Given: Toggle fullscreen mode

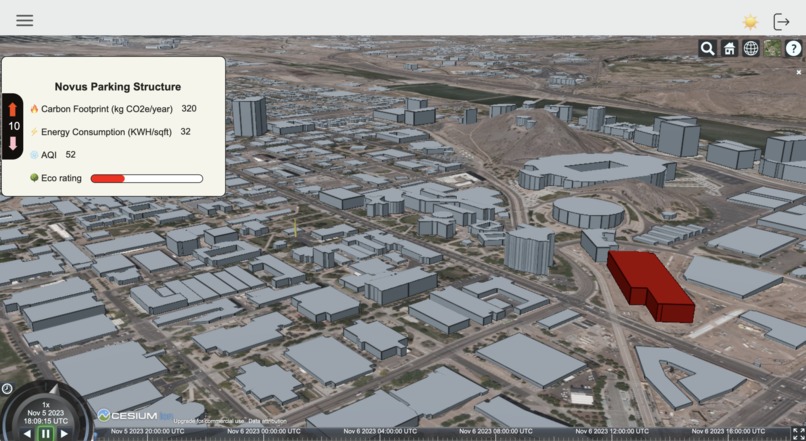Looking at the screenshot, I should pos(798,433).
